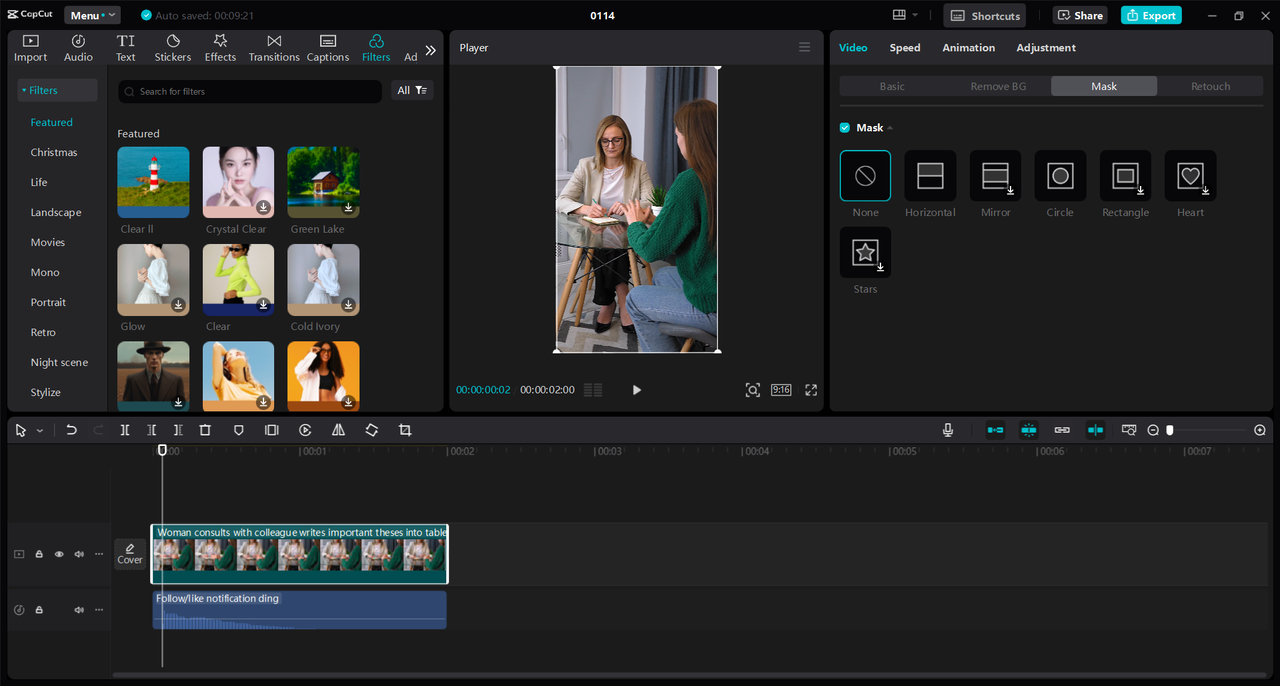Choose the Heart mask shape
The height and width of the screenshot is (686, 1280).
click(1190, 176)
